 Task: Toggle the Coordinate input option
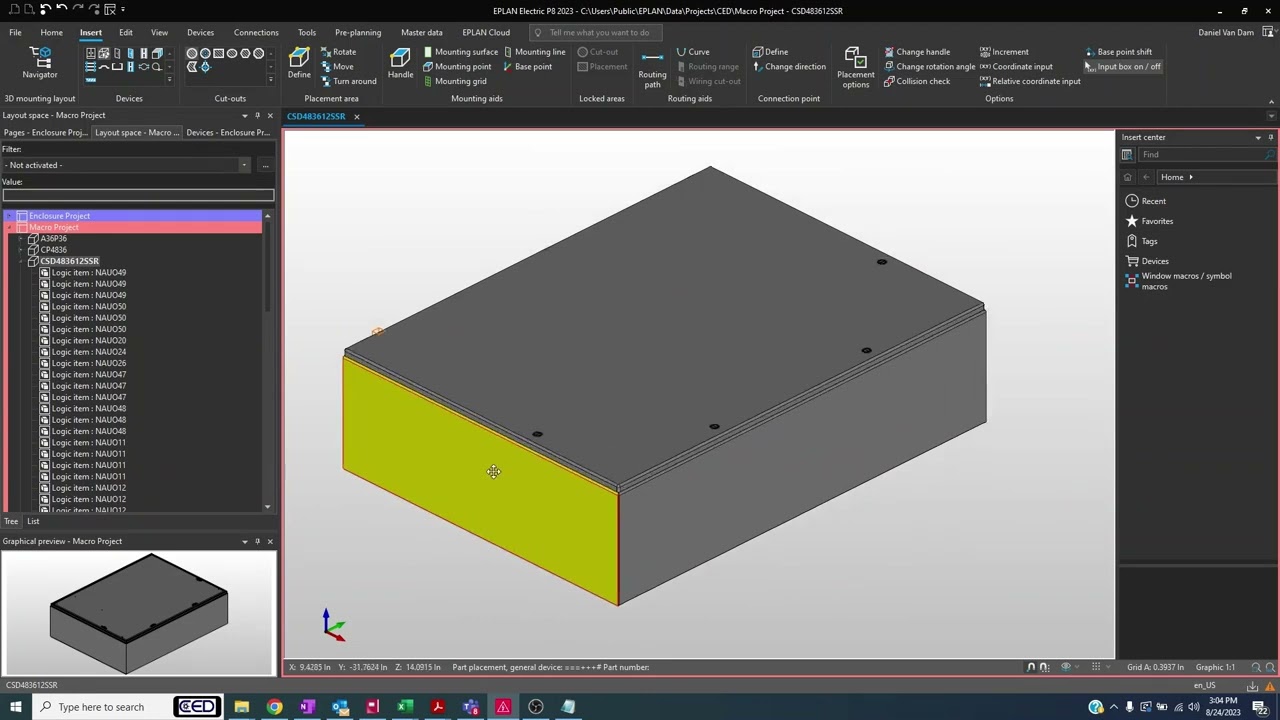pos(1016,67)
